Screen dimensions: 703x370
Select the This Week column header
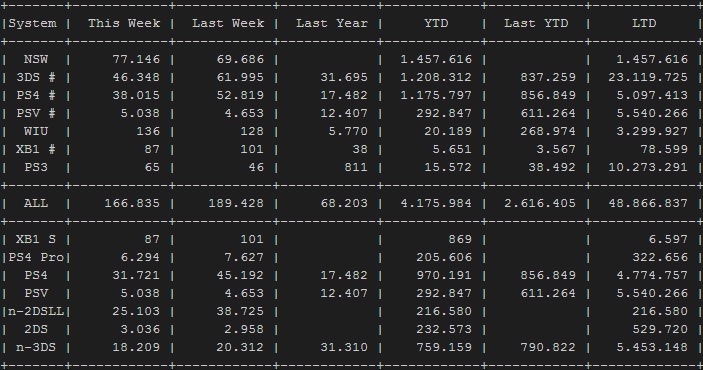(124, 23)
